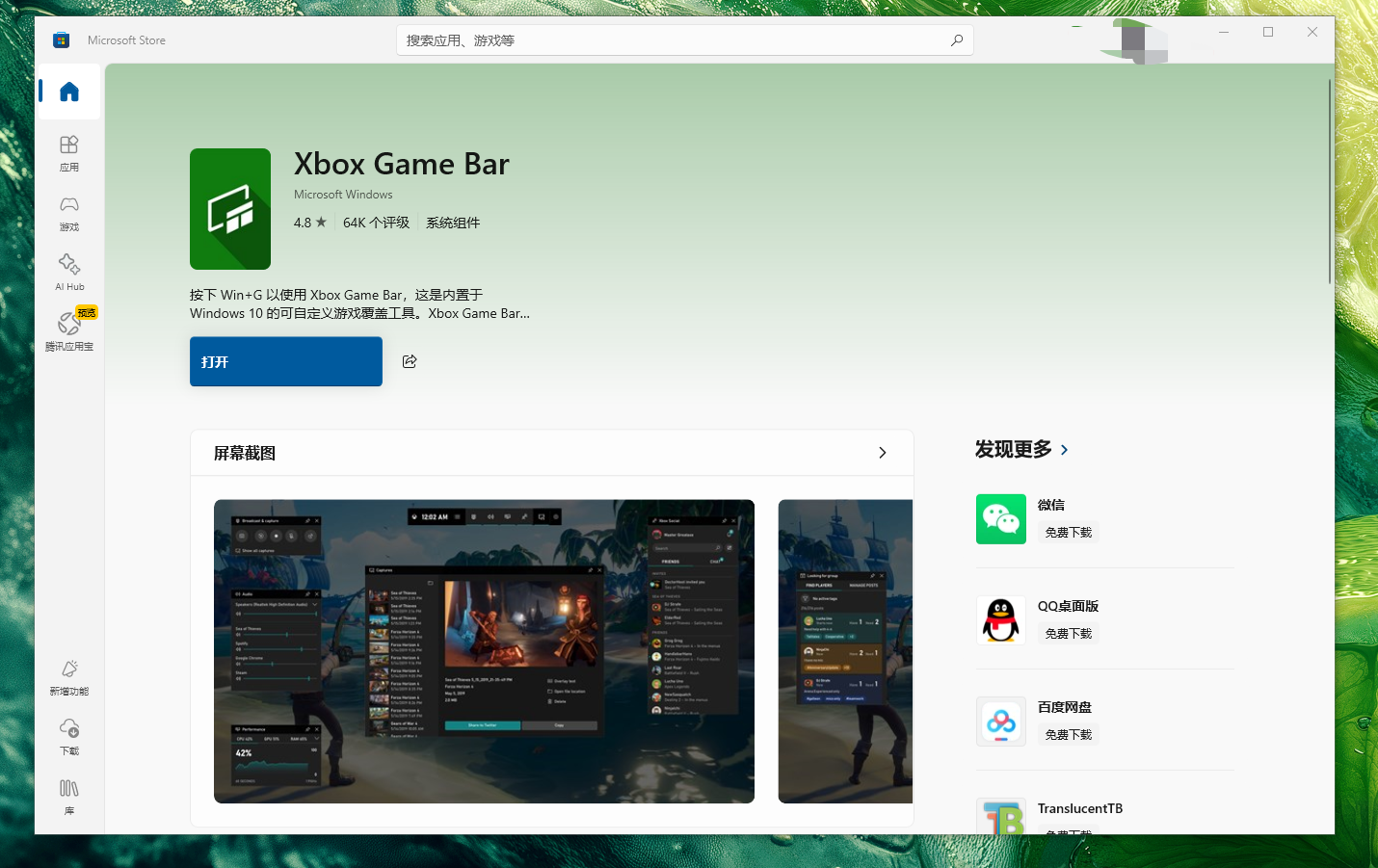The height and width of the screenshot is (868, 1378).
Task: Click the QQ桌面版 penguin icon
Action: tap(1001, 620)
